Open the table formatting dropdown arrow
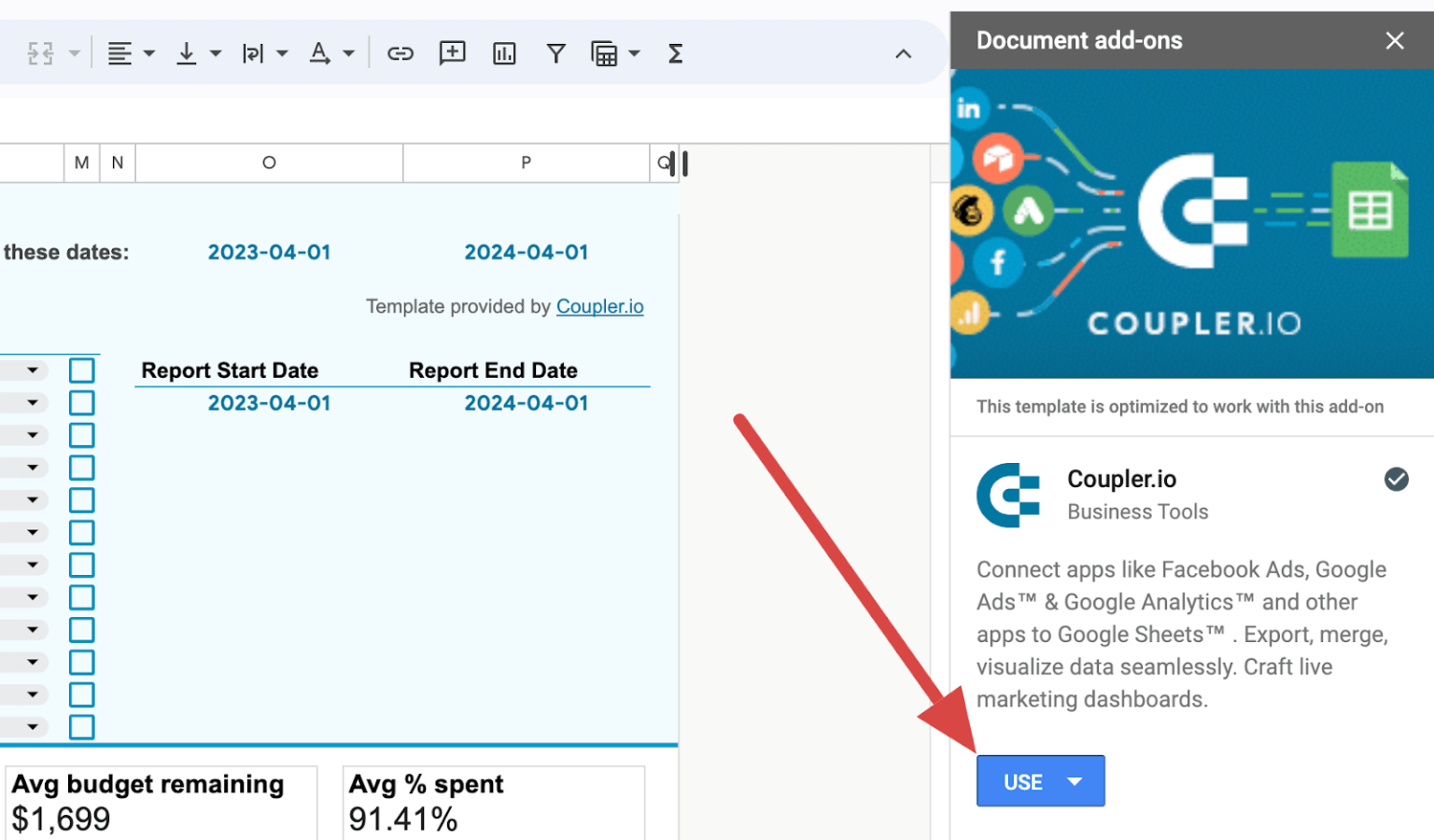This screenshot has width=1434, height=840. [636, 53]
